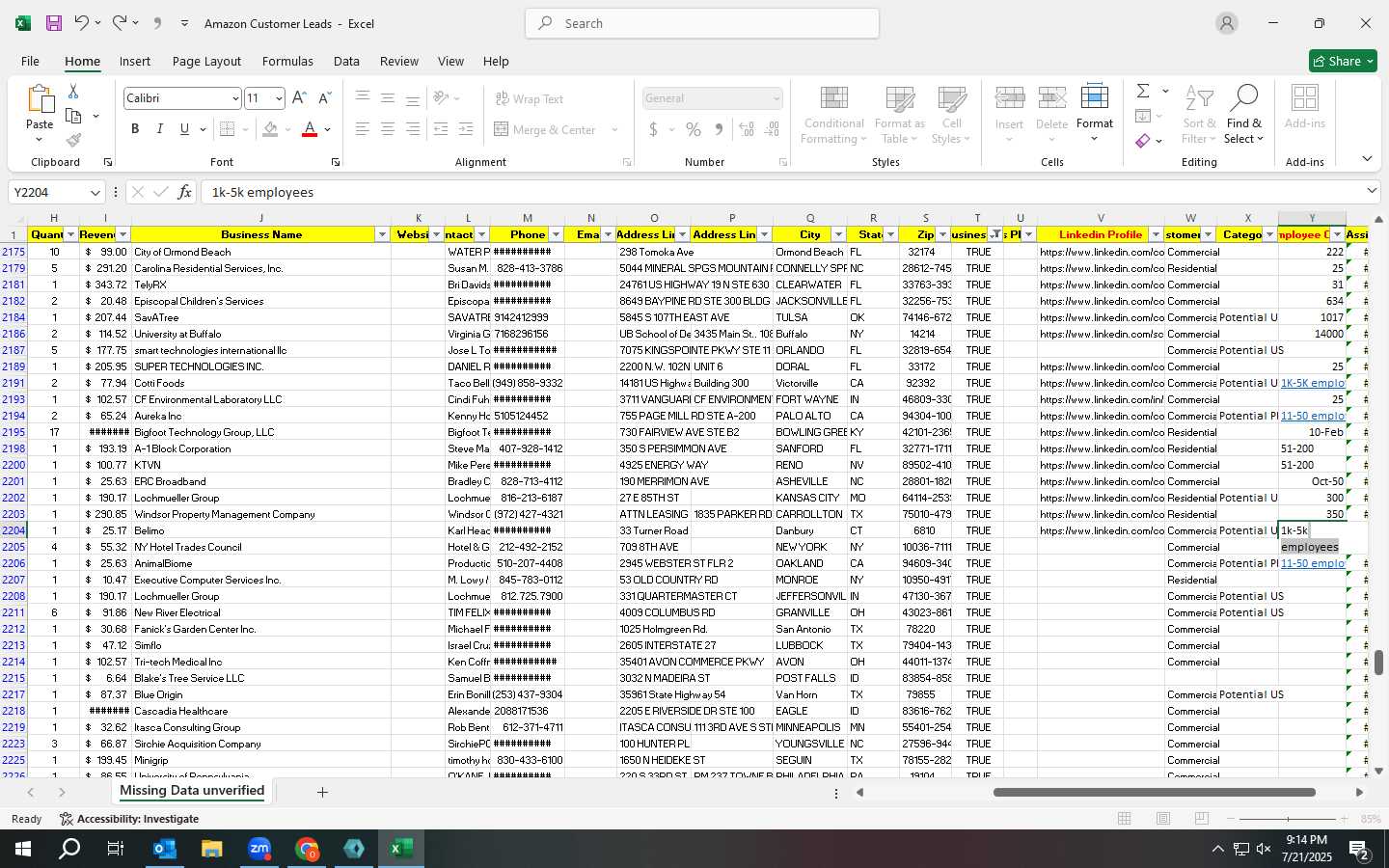This screenshot has height=868, width=1389.
Task: Click the Search box in title bar
Action: tap(702, 23)
